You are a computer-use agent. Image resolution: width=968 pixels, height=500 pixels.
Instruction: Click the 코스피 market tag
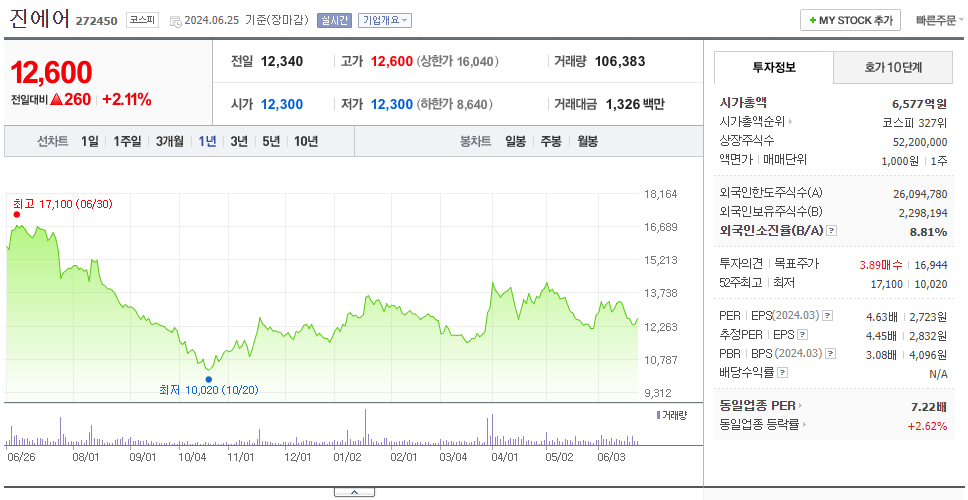tap(143, 20)
